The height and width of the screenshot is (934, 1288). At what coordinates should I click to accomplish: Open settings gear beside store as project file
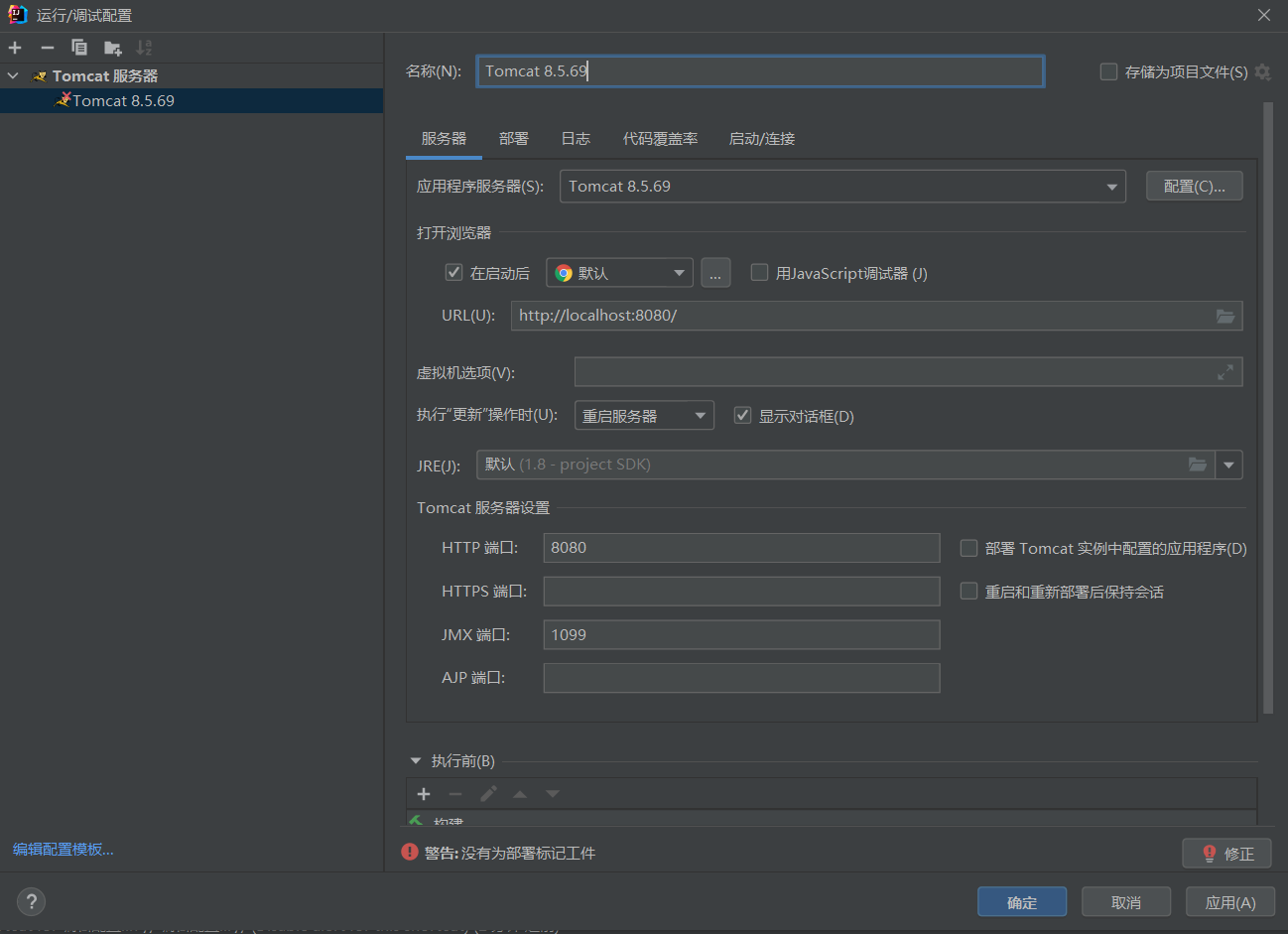[1262, 71]
